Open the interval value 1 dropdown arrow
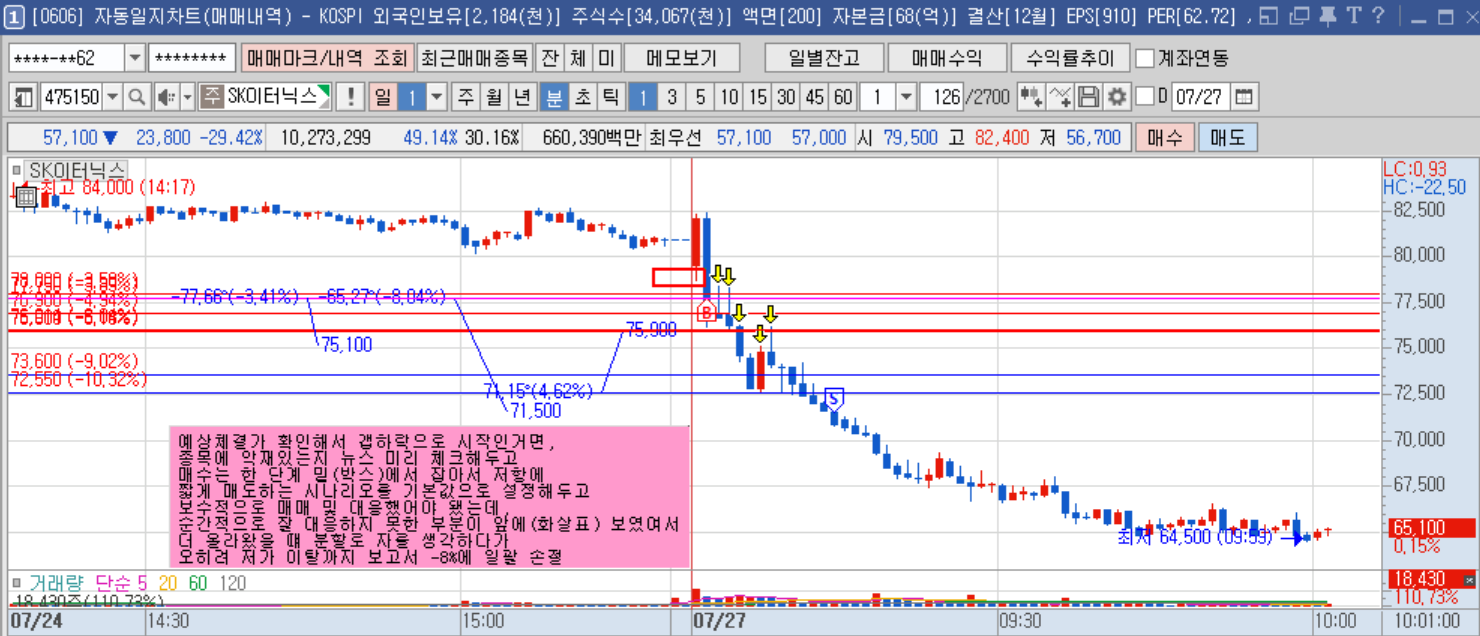The image size is (1480, 636). pyautogui.click(x=906, y=97)
